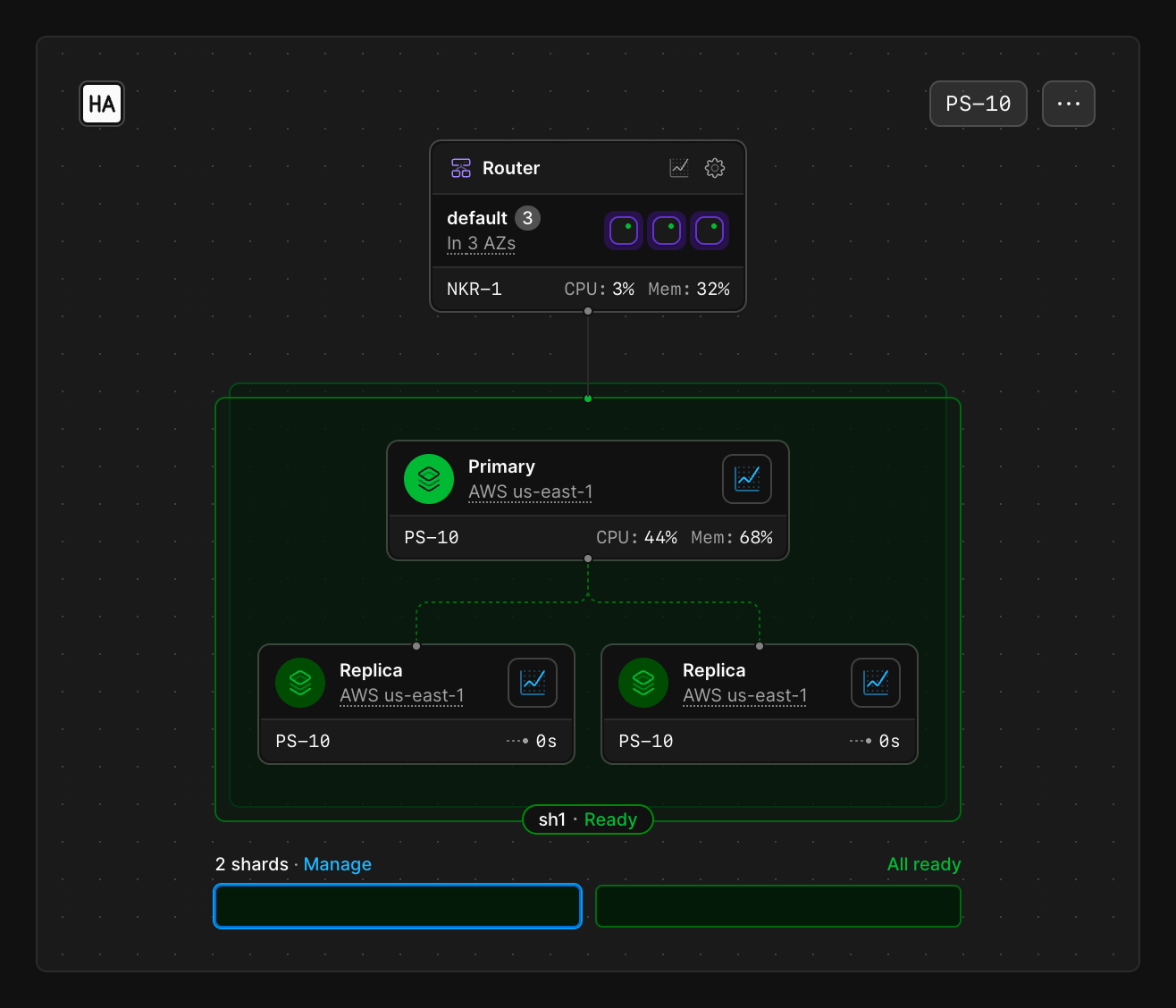1176x1008 pixels.
Task: Click the Primary green database icon
Action: click(x=429, y=479)
